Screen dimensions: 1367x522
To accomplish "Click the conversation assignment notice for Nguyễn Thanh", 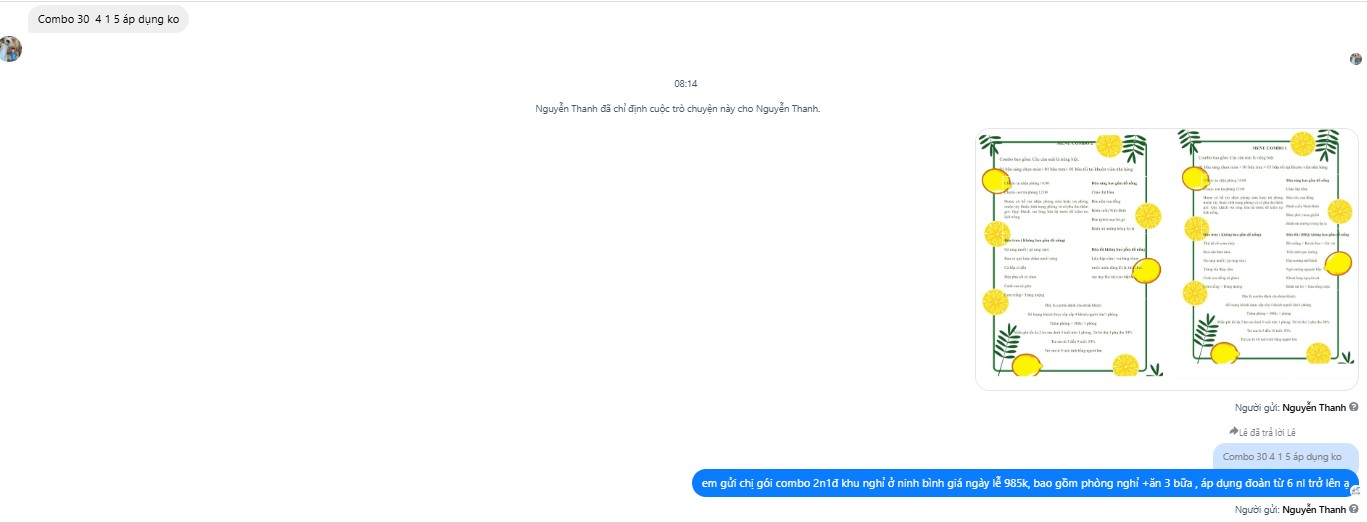I will (678, 109).
